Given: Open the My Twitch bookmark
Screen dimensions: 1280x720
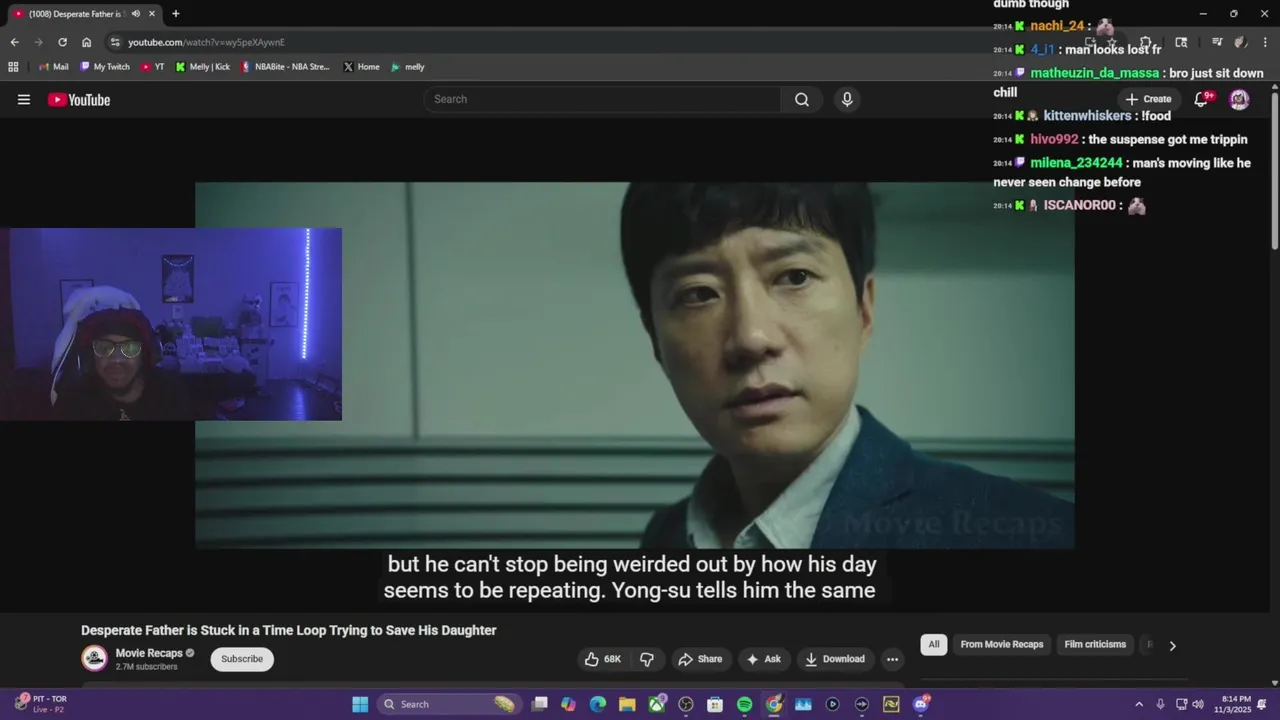Looking at the screenshot, I should tap(105, 67).
